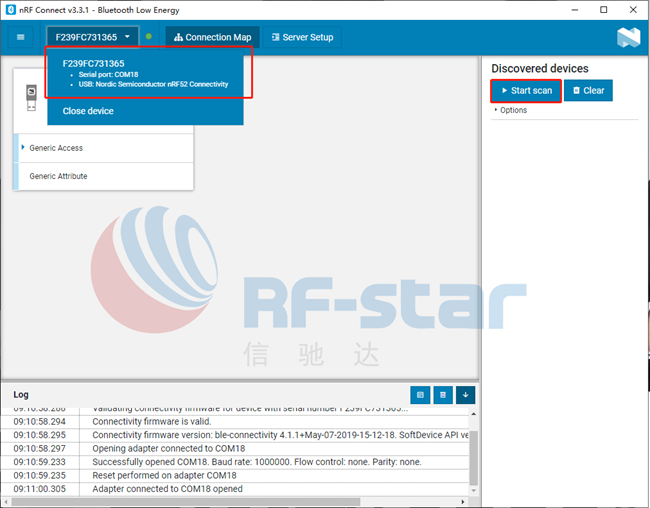The height and width of the screenshot is (508, 650).
Task: Clear the log with trash icon
Action: click(443, 395)
